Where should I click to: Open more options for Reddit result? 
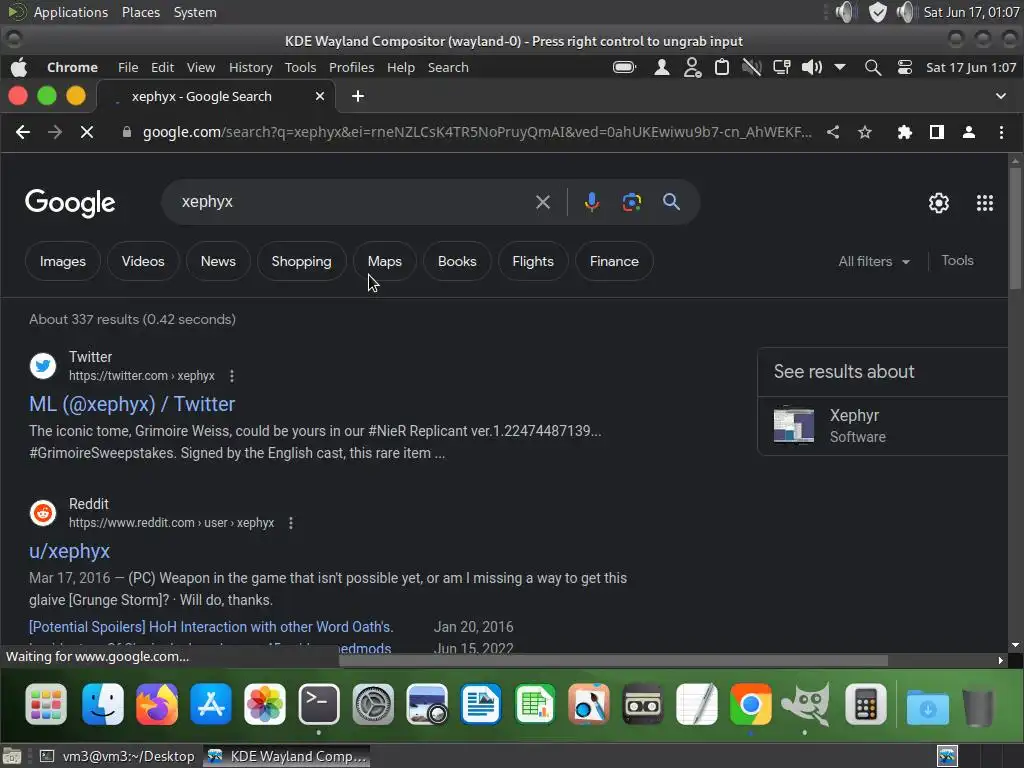(x=291, y=523)
